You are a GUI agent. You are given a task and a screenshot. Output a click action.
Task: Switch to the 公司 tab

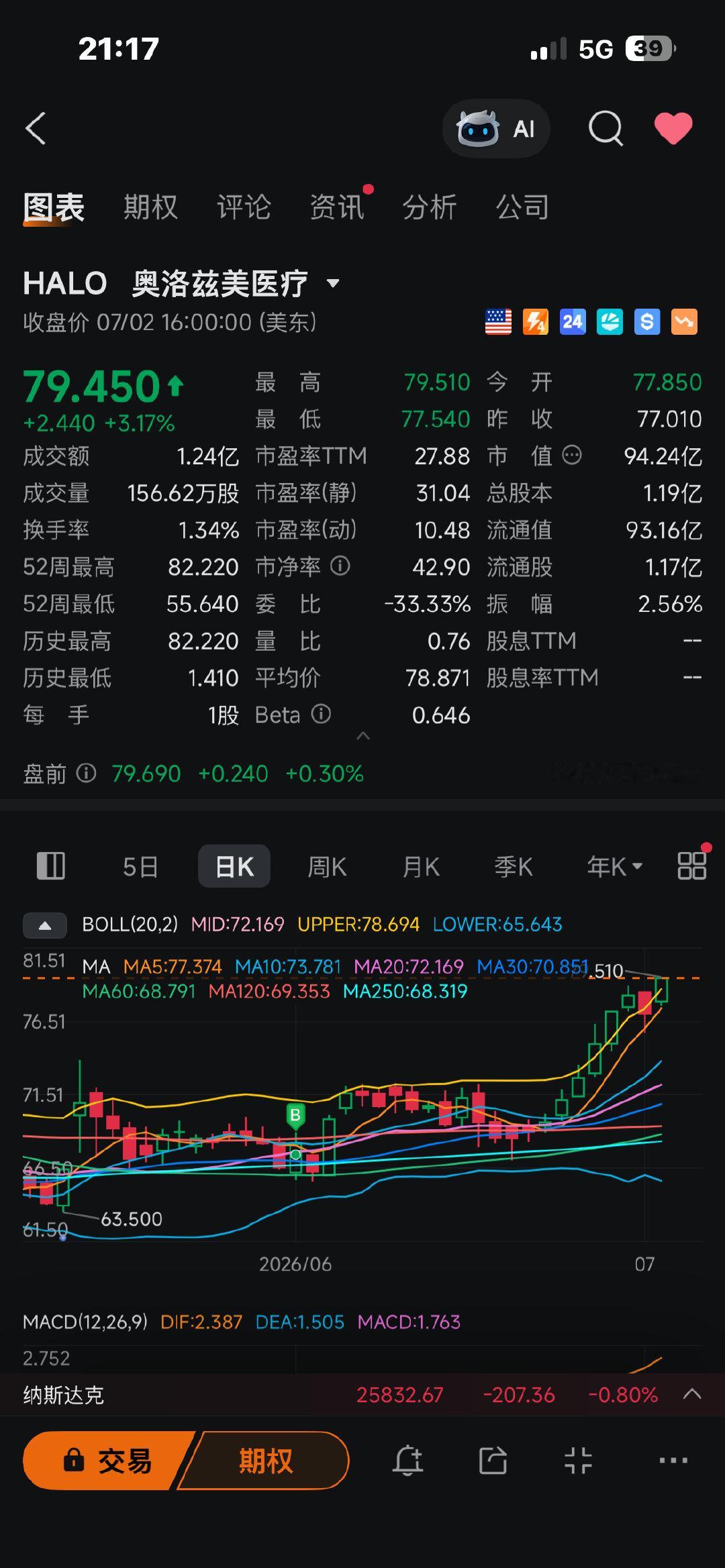click(522, 207)
